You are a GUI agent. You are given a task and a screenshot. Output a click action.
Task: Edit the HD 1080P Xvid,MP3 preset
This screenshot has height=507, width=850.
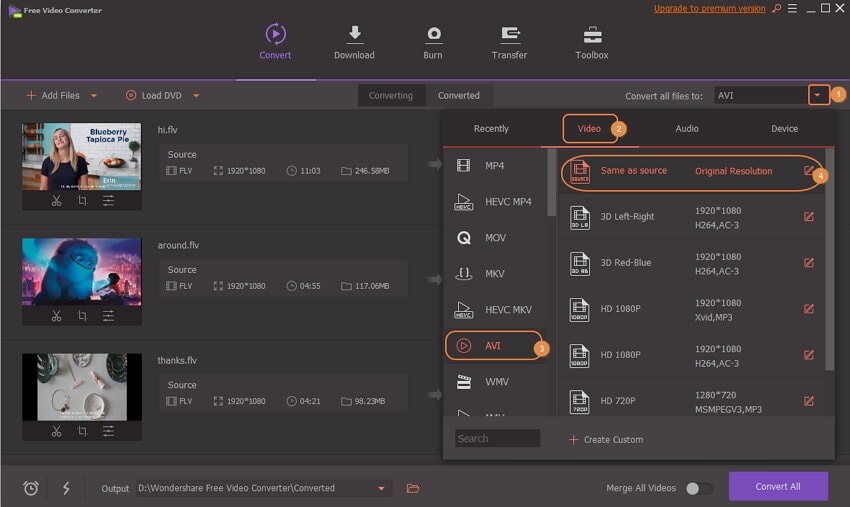click(x=809, y=309)
